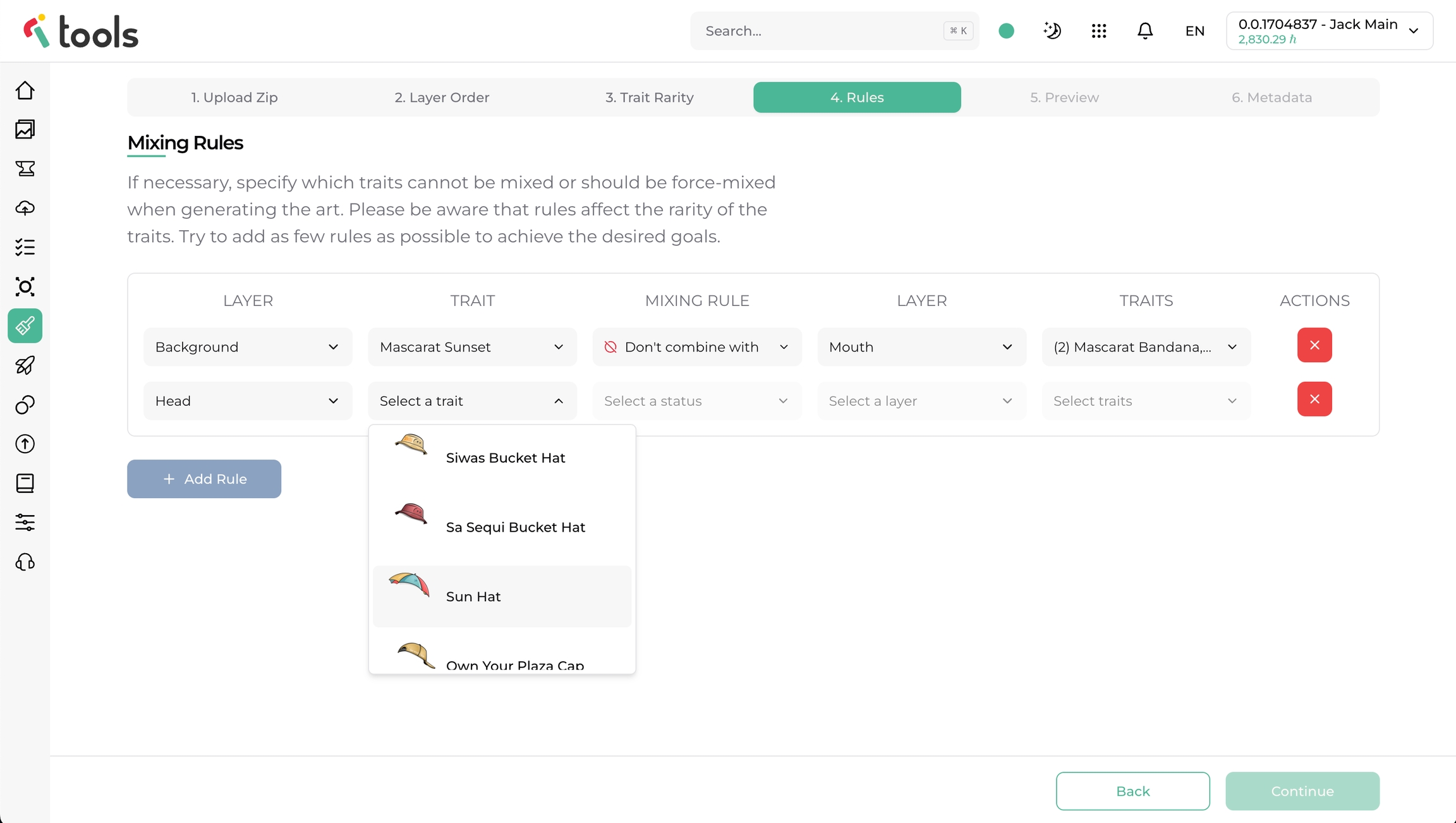1456x823 pixels.
Task: Click the Add Rule button
Action: point(204,479)
